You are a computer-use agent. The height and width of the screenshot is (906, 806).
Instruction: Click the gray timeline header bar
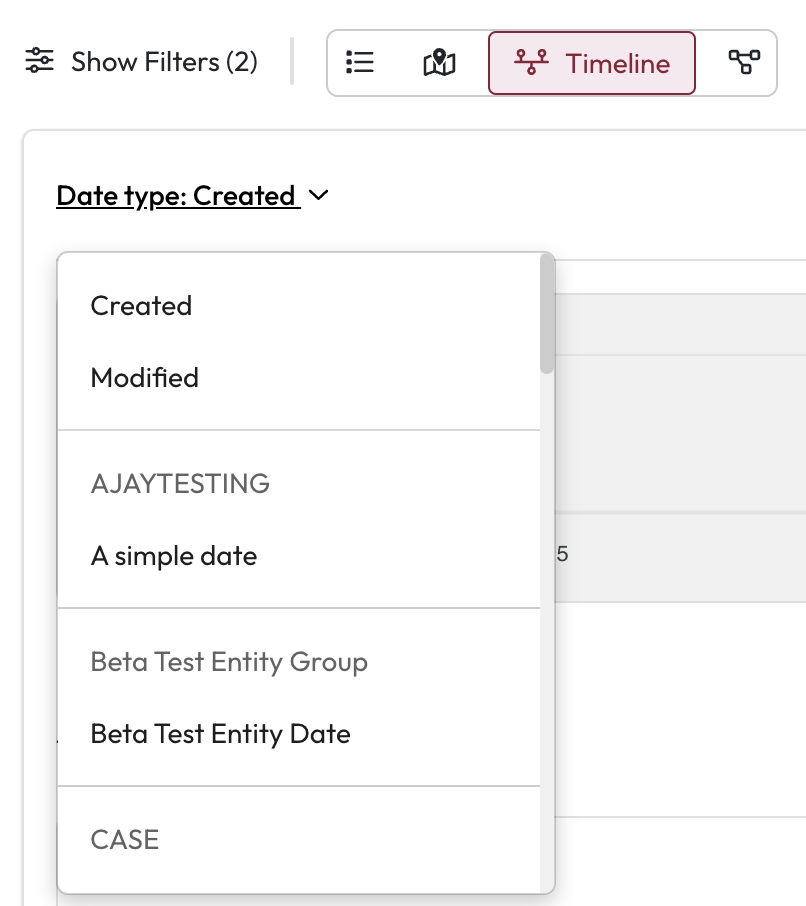point(680,324)
